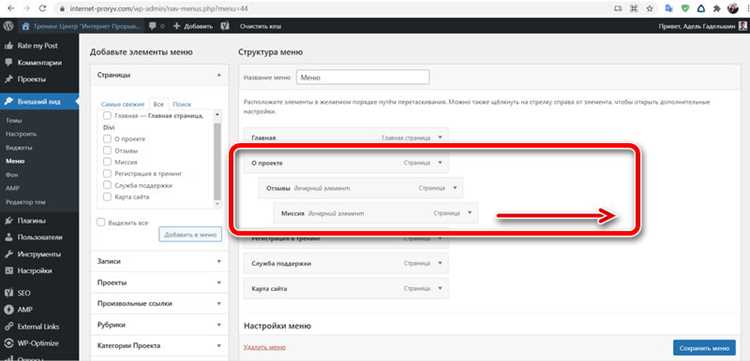Check the О проекте page checkbox
Image resolution: width=750 pixels, height=361 pixels.
(x=107, y=139)
